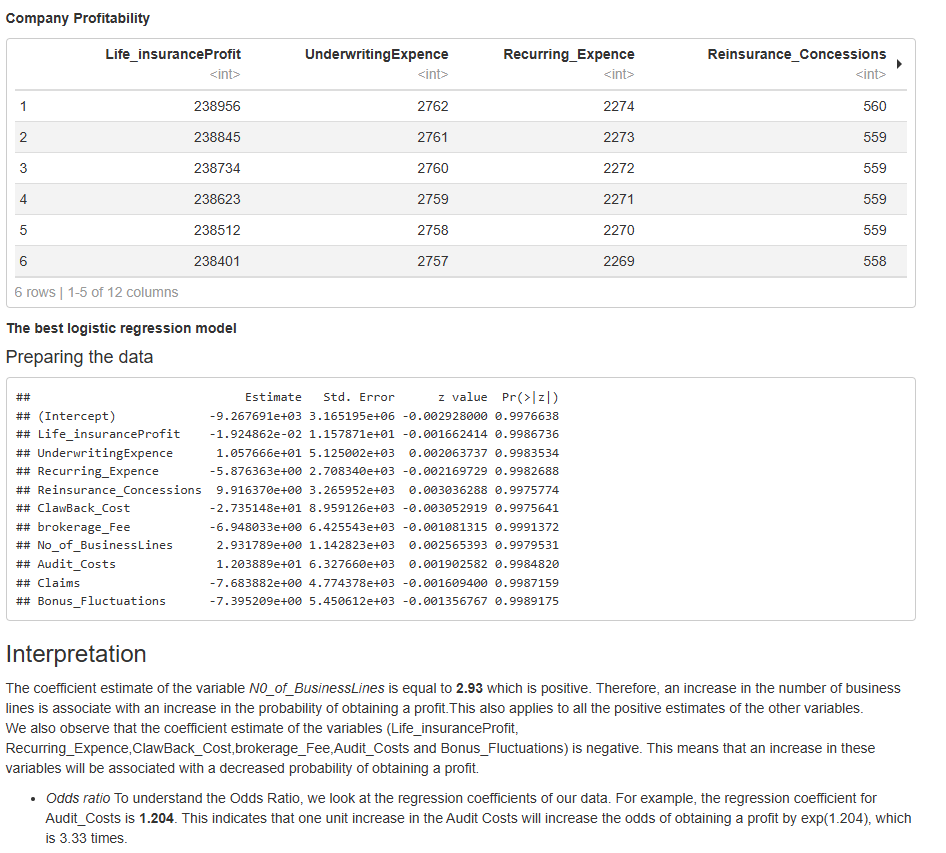
Task: Click the Life_insuranceProfit column header
Action: tap(173, 54)
